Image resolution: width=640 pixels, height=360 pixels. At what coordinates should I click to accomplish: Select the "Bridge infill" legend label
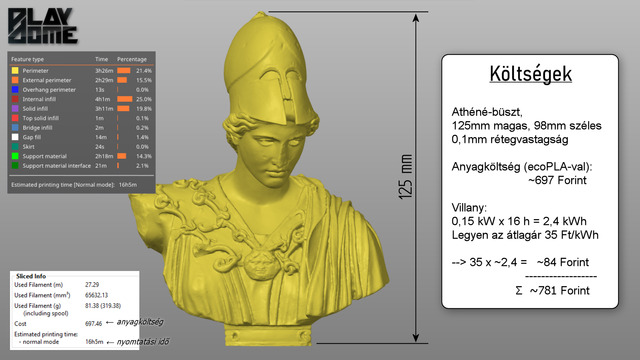coord(38,127)
